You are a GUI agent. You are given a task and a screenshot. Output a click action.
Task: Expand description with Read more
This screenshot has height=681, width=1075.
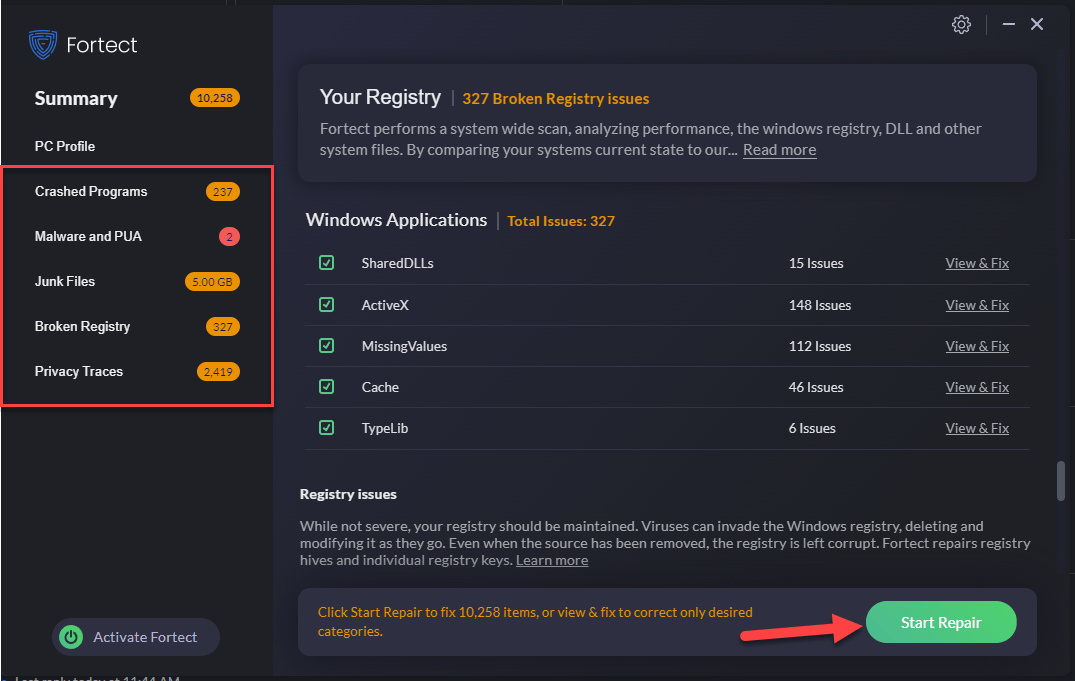click(x=779, y=150)
